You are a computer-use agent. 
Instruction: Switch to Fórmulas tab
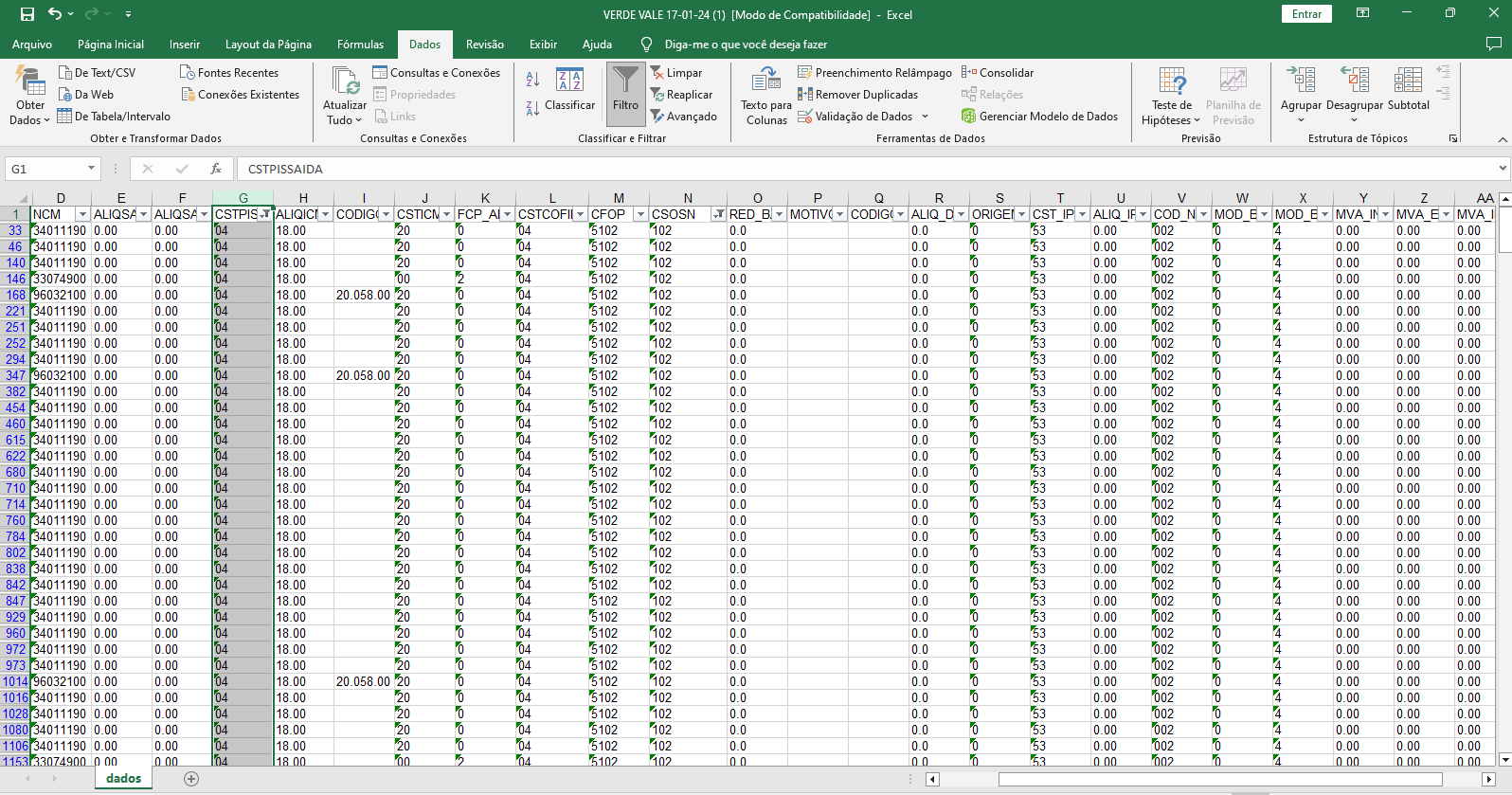coord(360,45)
